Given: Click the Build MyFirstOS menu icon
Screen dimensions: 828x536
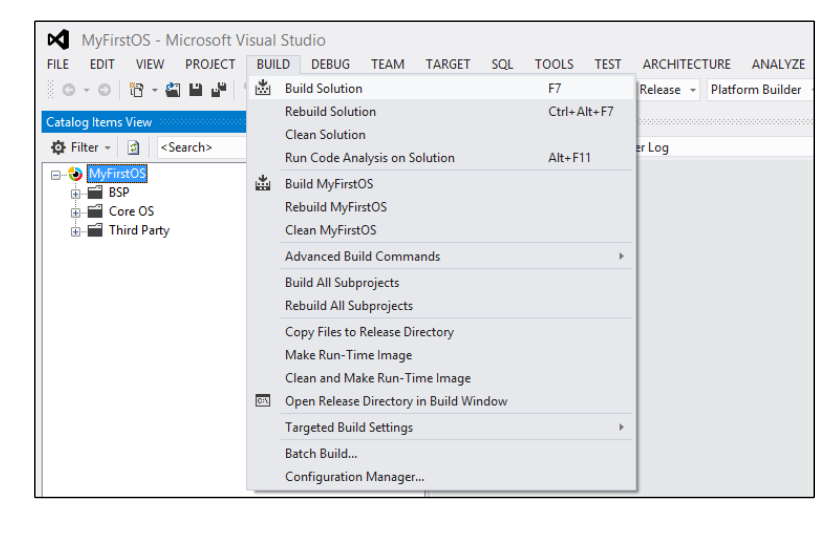Looking at the screenshot, I should [263, 183].
